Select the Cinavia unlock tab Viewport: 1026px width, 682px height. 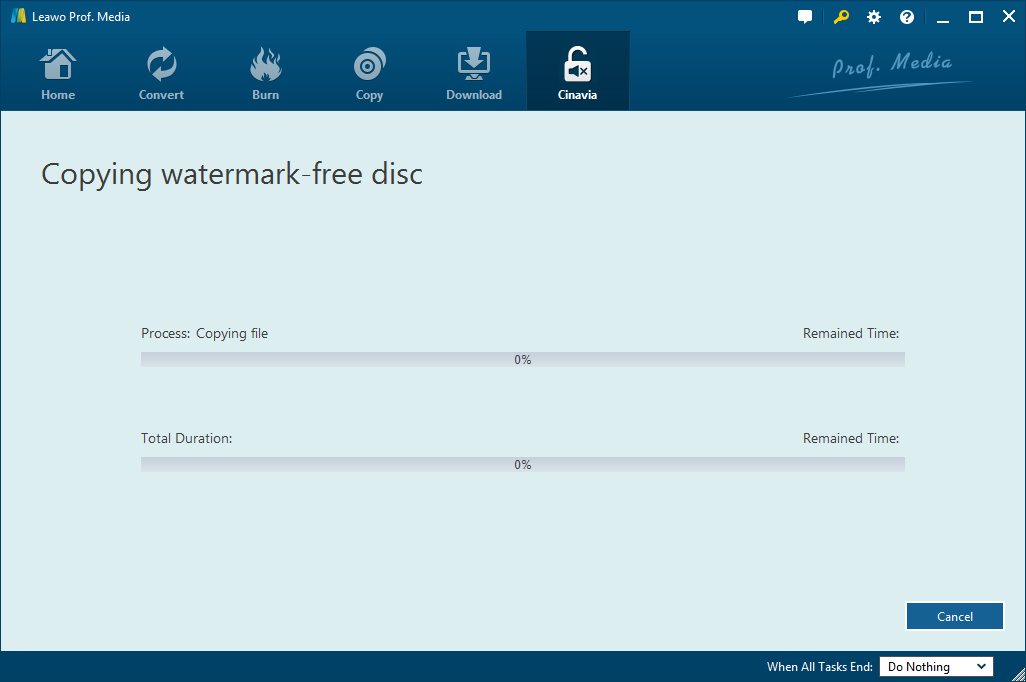578,71
